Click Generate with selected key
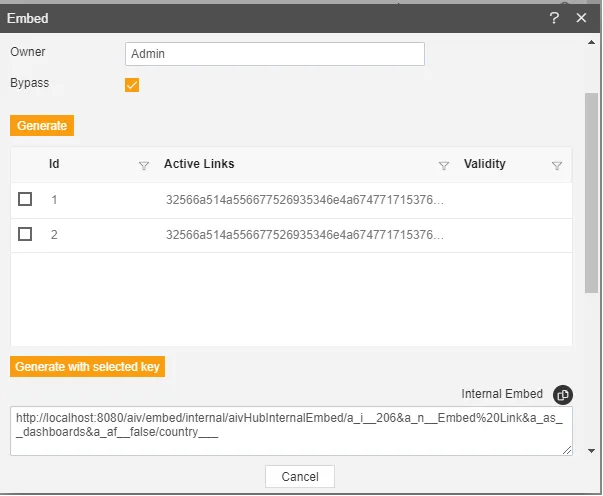The width and height of the screenshot is (603, 496). tap(87, 367)
